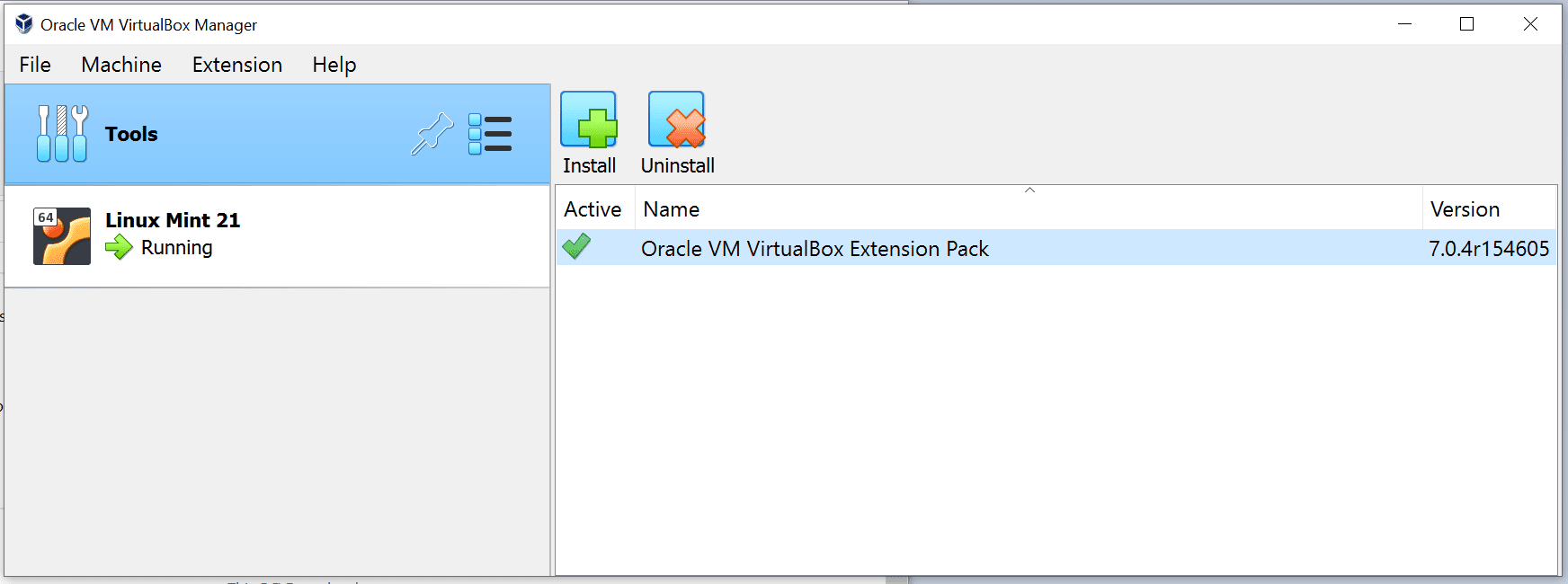This screenshot has width=1568, height=584.
Task: Click the green Running state arrow icon
Action: click(119, 247)
